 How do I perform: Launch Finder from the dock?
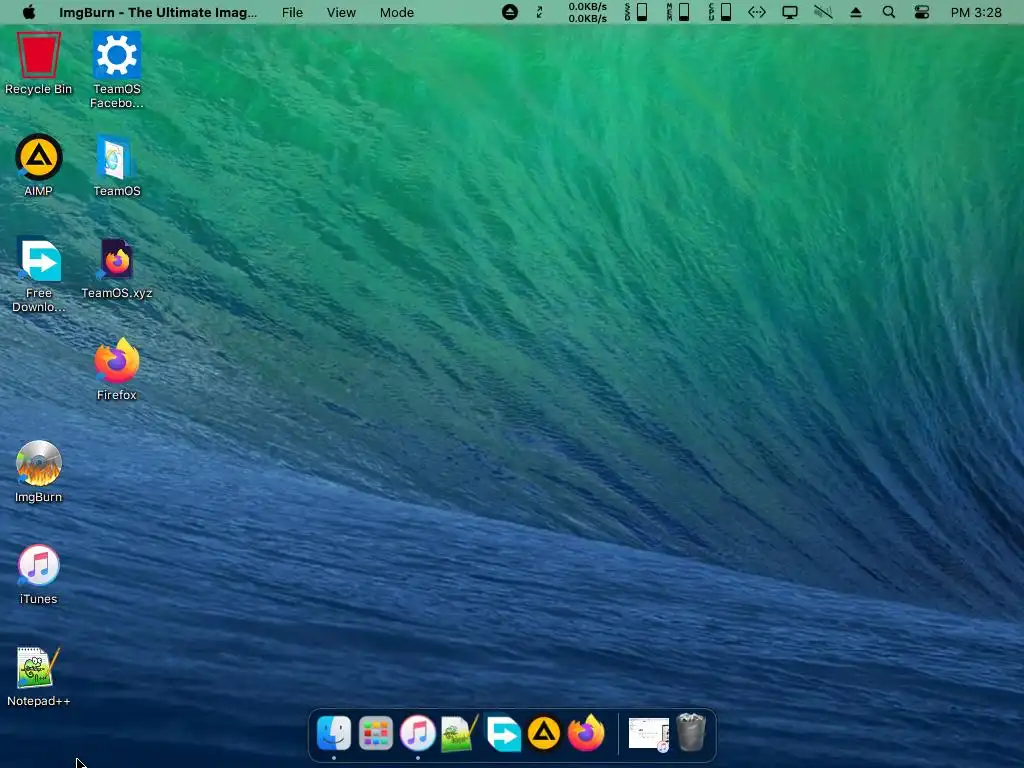click(x=334, y=733)
